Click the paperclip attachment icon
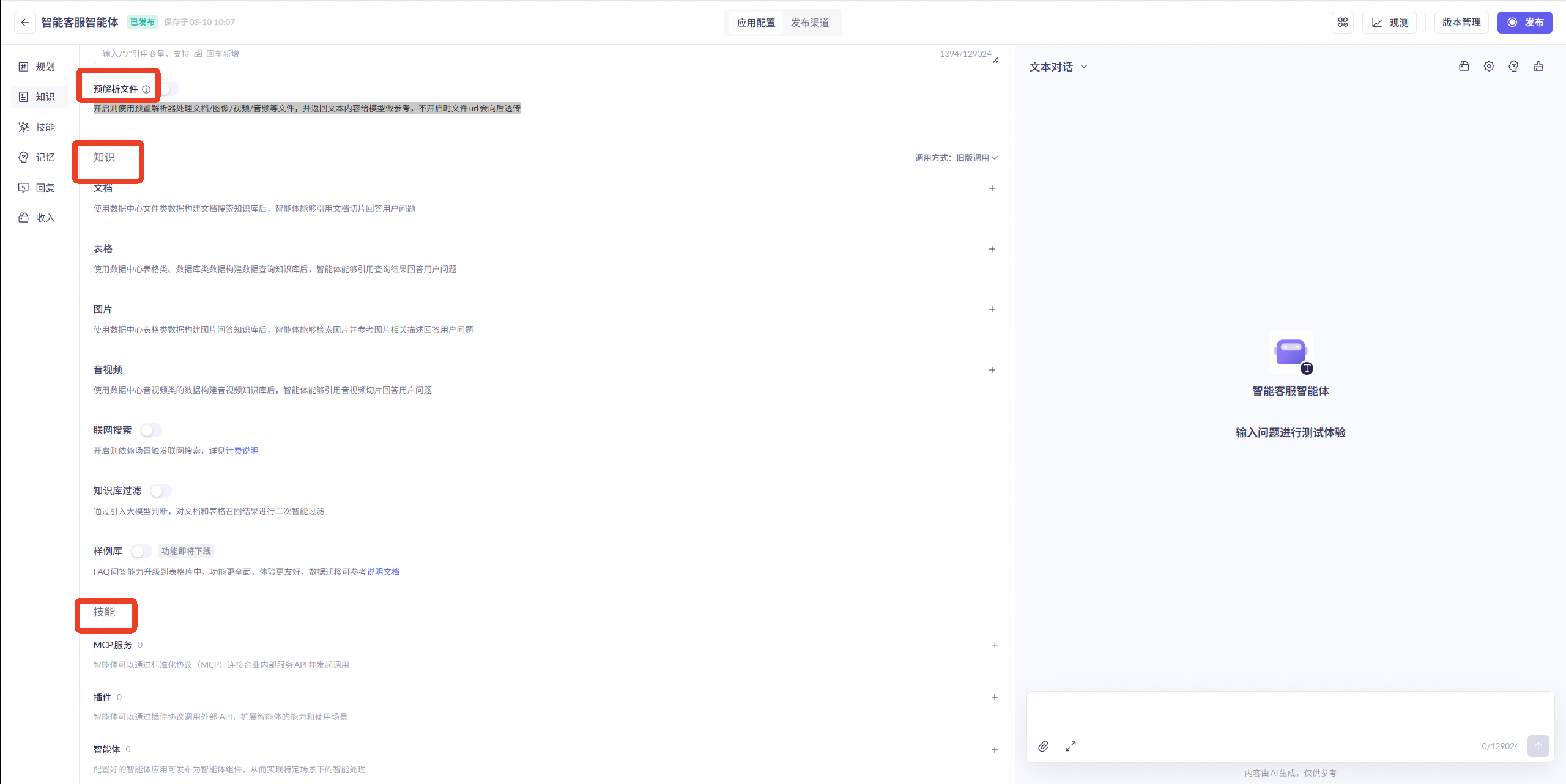Viewport: 1566px width, 784px height. [x=1043, y=746]
